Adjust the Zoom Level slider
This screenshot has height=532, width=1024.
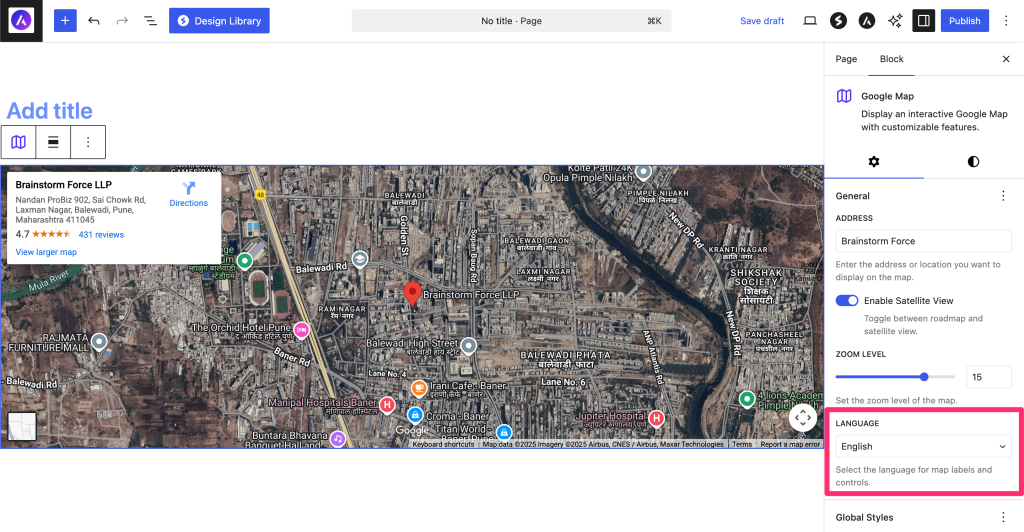coord(923,377)
